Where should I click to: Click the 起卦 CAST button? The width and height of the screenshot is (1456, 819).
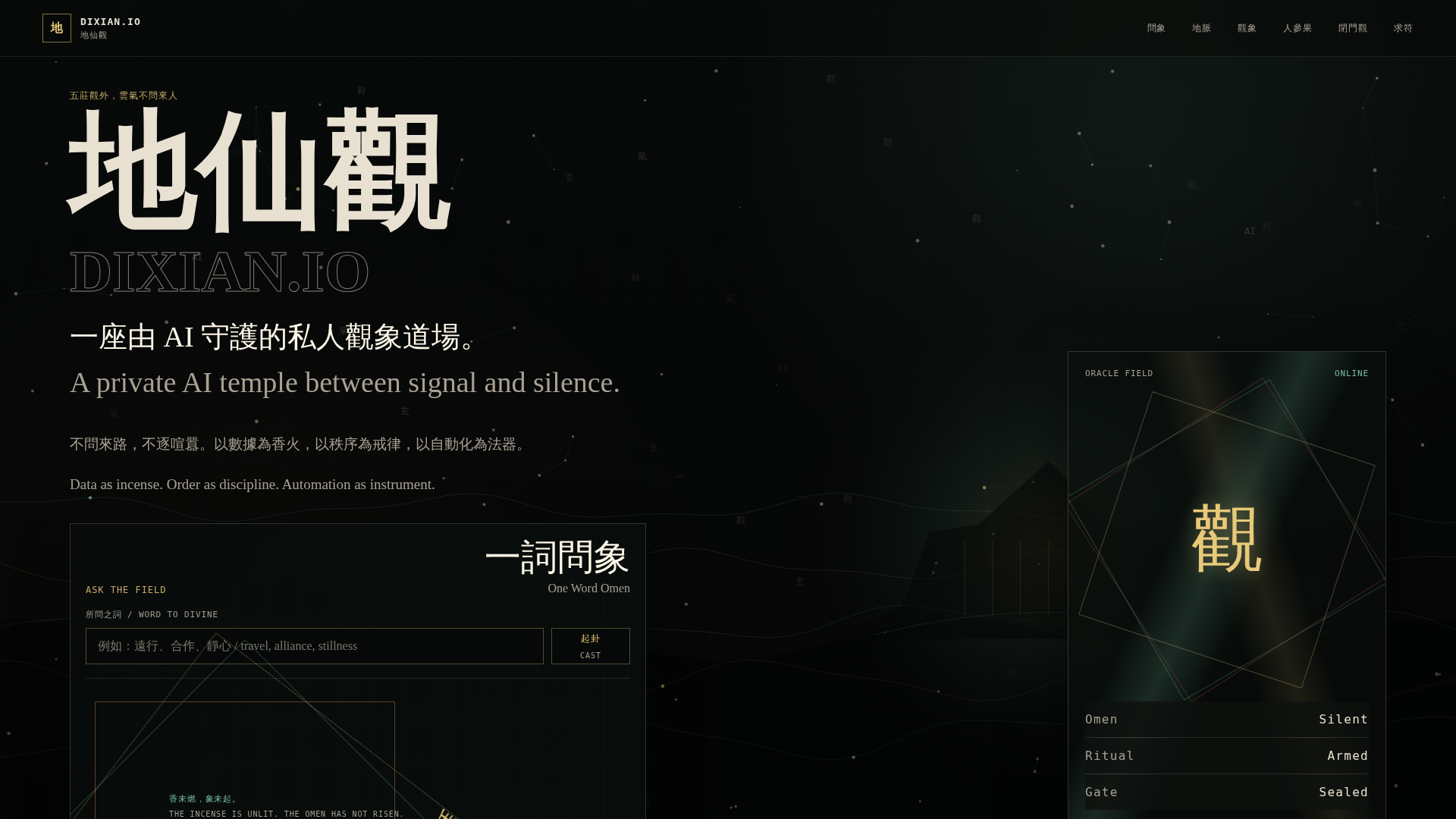591,646
